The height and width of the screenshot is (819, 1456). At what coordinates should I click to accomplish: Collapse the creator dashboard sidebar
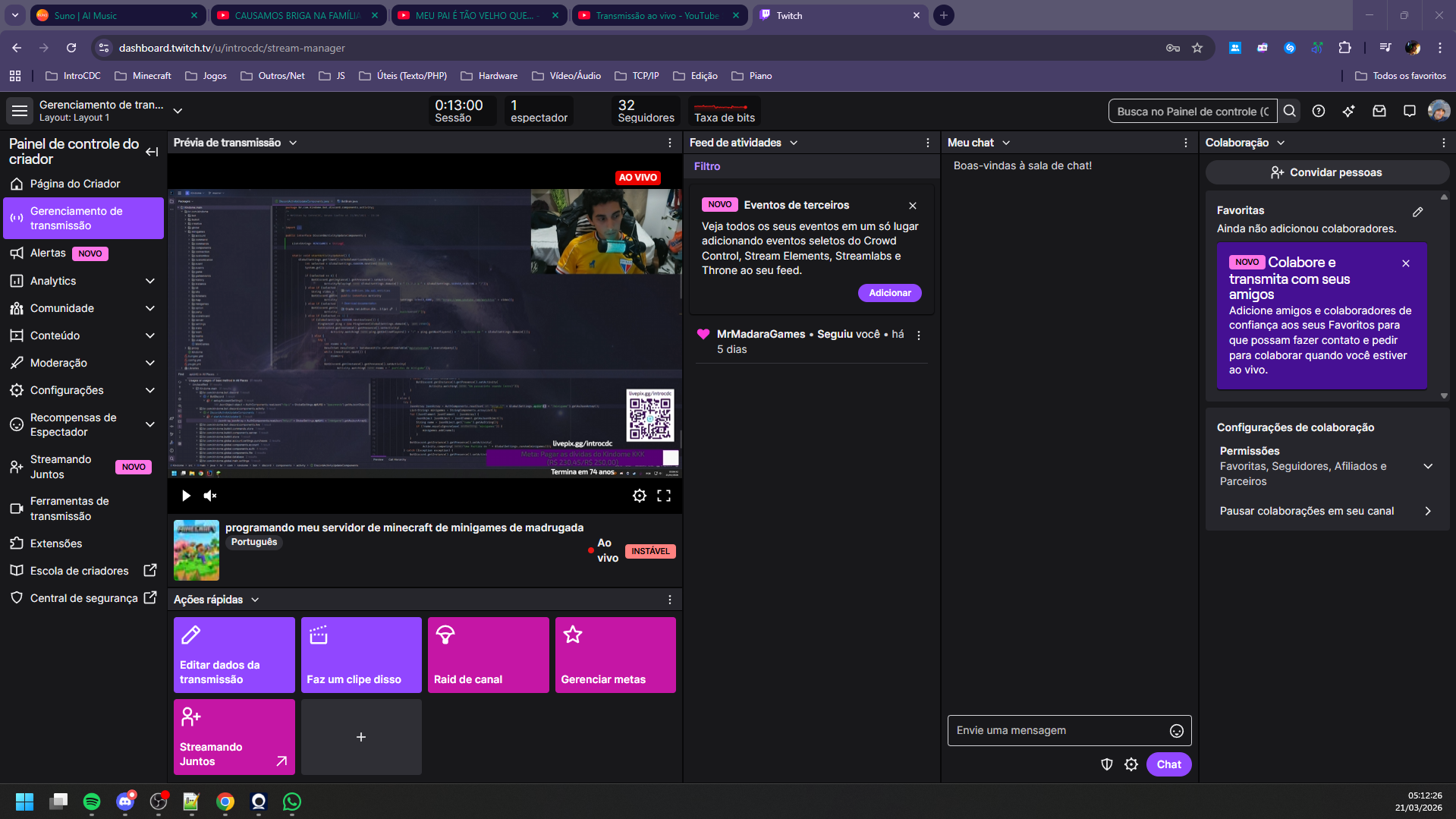pyautogui.click(x=152, y=152)
